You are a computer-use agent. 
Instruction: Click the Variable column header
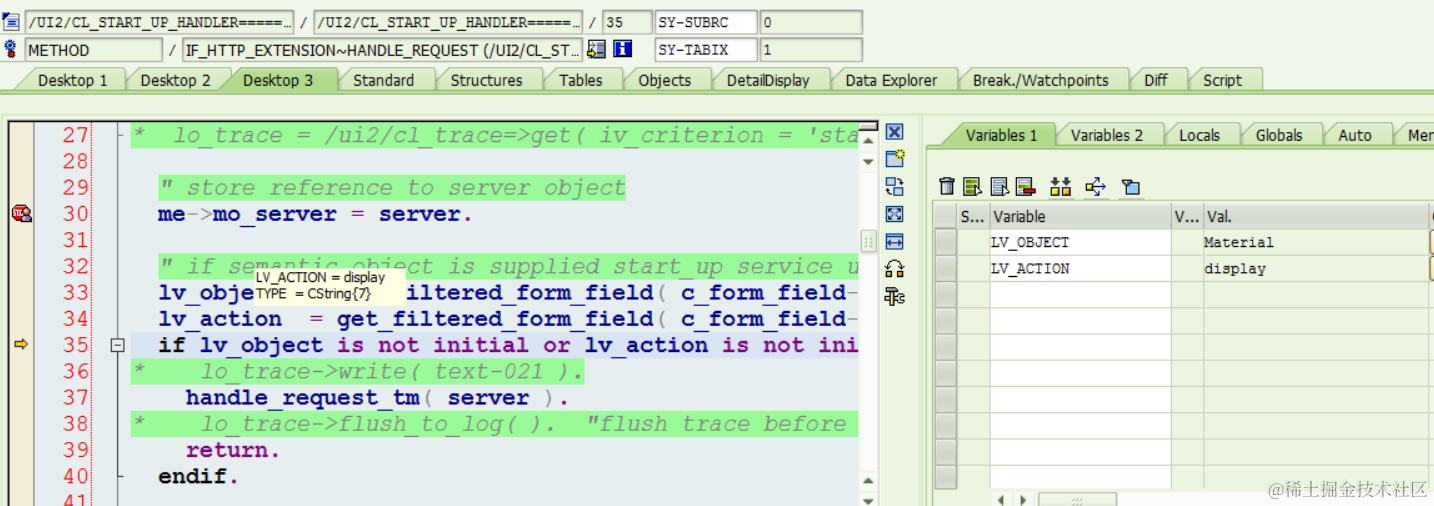click(1080, 216)
